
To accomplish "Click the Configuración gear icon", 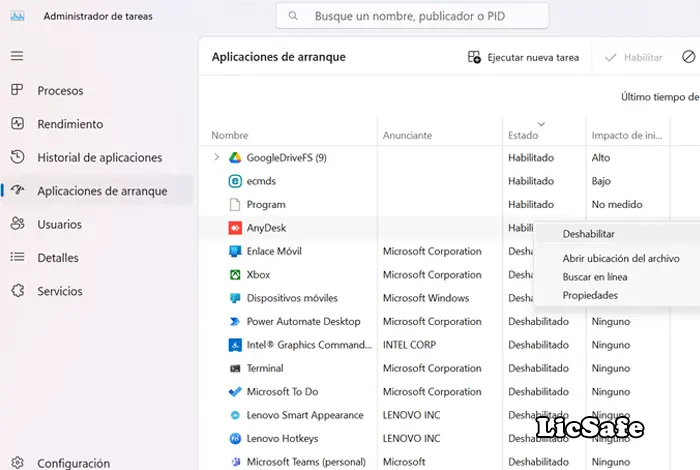I will 17,462.
